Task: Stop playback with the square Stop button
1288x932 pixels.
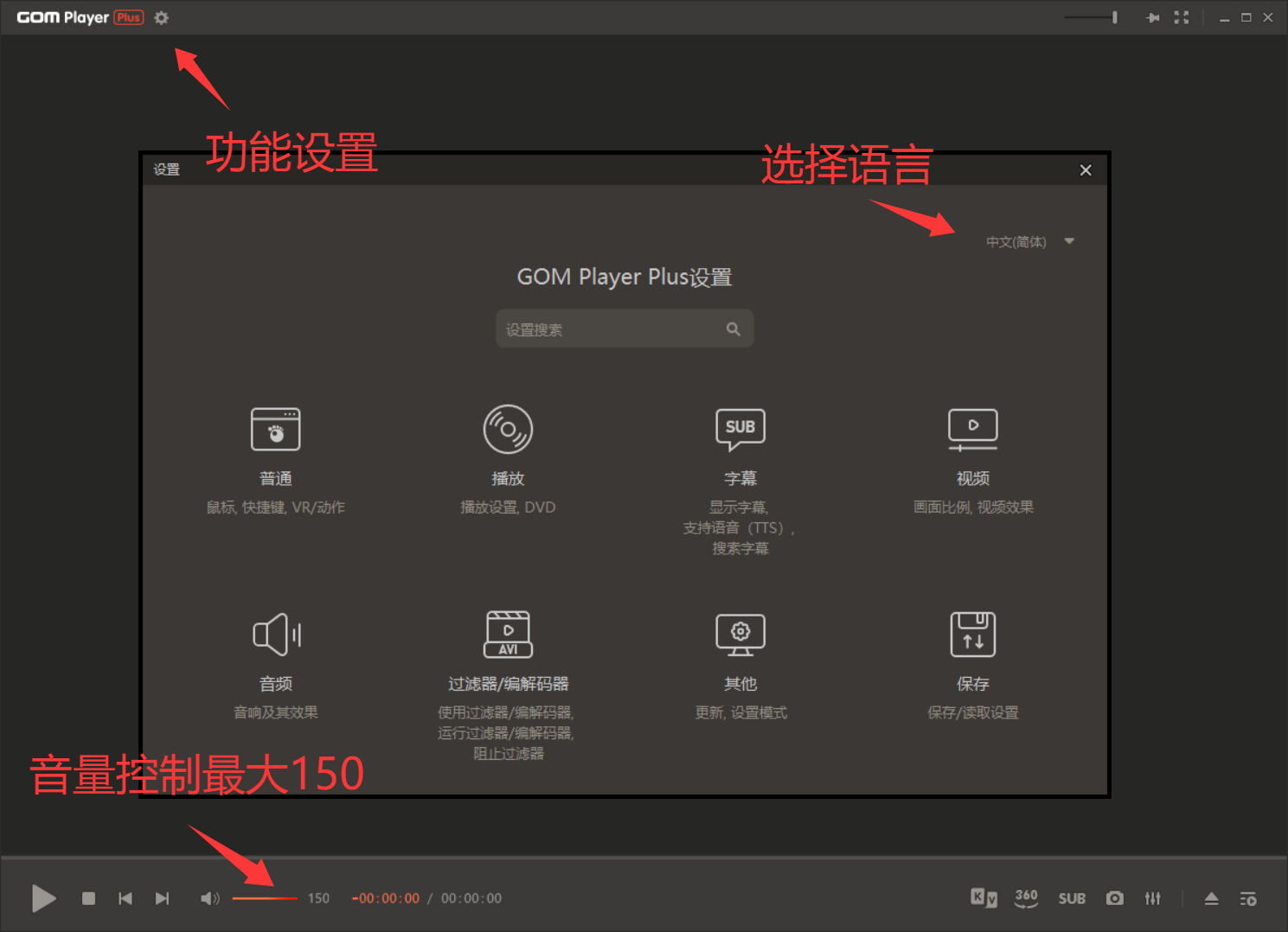Action: (88, 898)
